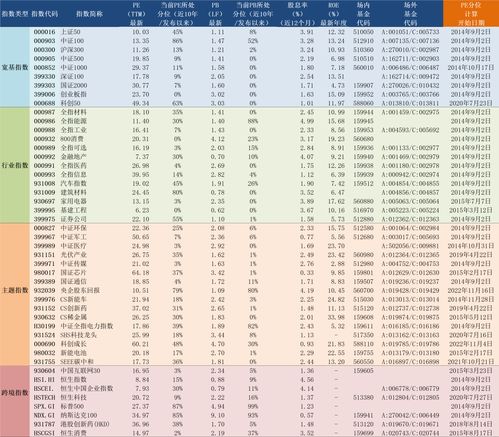Click index code 000016 for 上证50
The height and width of the screenshot is (437, 499).
[x=44, y=32]
